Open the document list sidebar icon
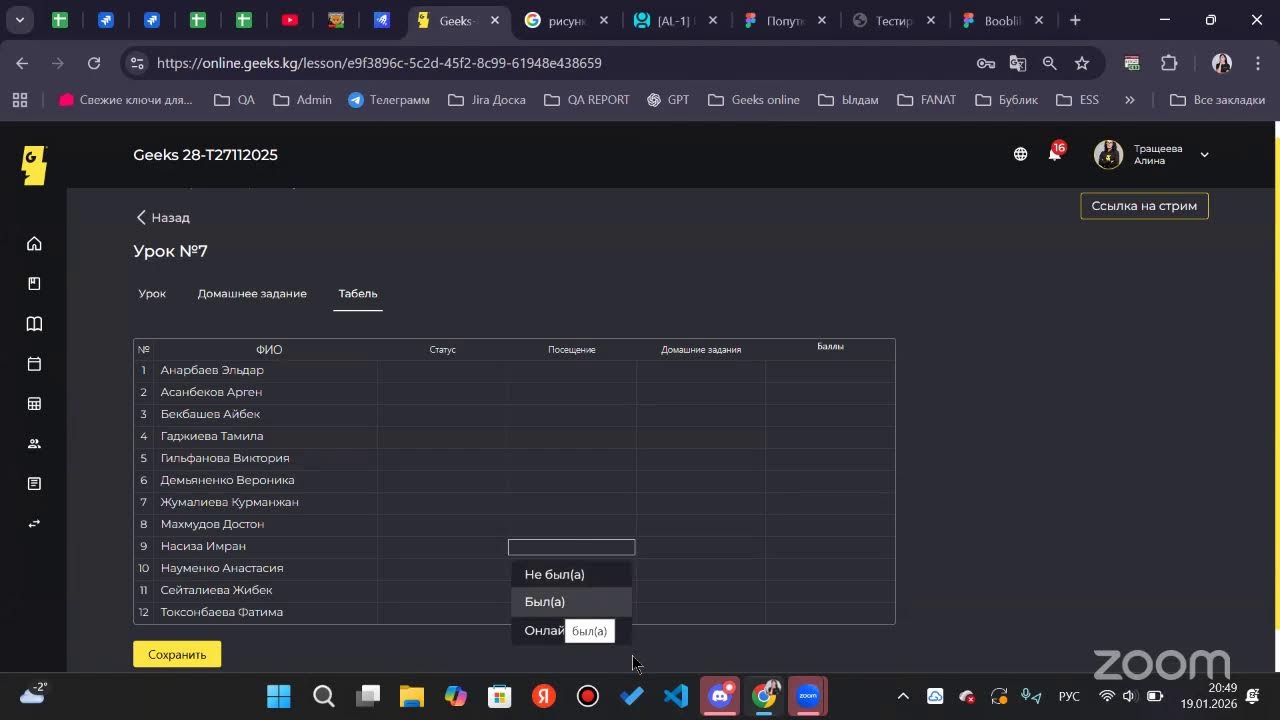Viewport: 1280px width, 720px height. click(34, 484)
